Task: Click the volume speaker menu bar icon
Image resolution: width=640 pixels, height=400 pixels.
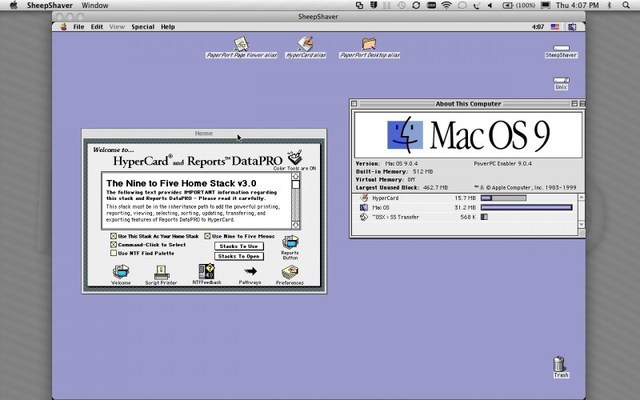Action: click(x=490, y=5)
